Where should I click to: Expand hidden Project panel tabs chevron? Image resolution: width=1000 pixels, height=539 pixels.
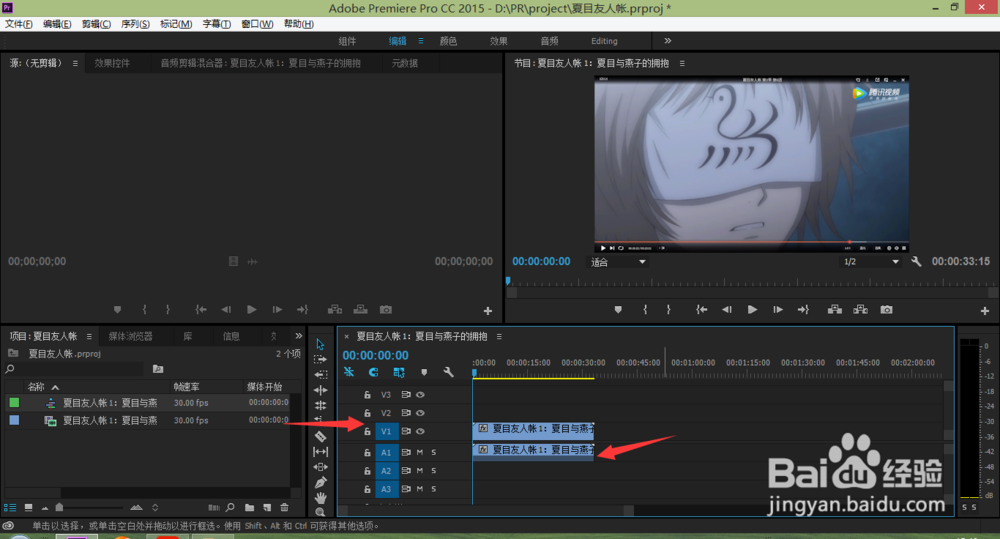298,336
